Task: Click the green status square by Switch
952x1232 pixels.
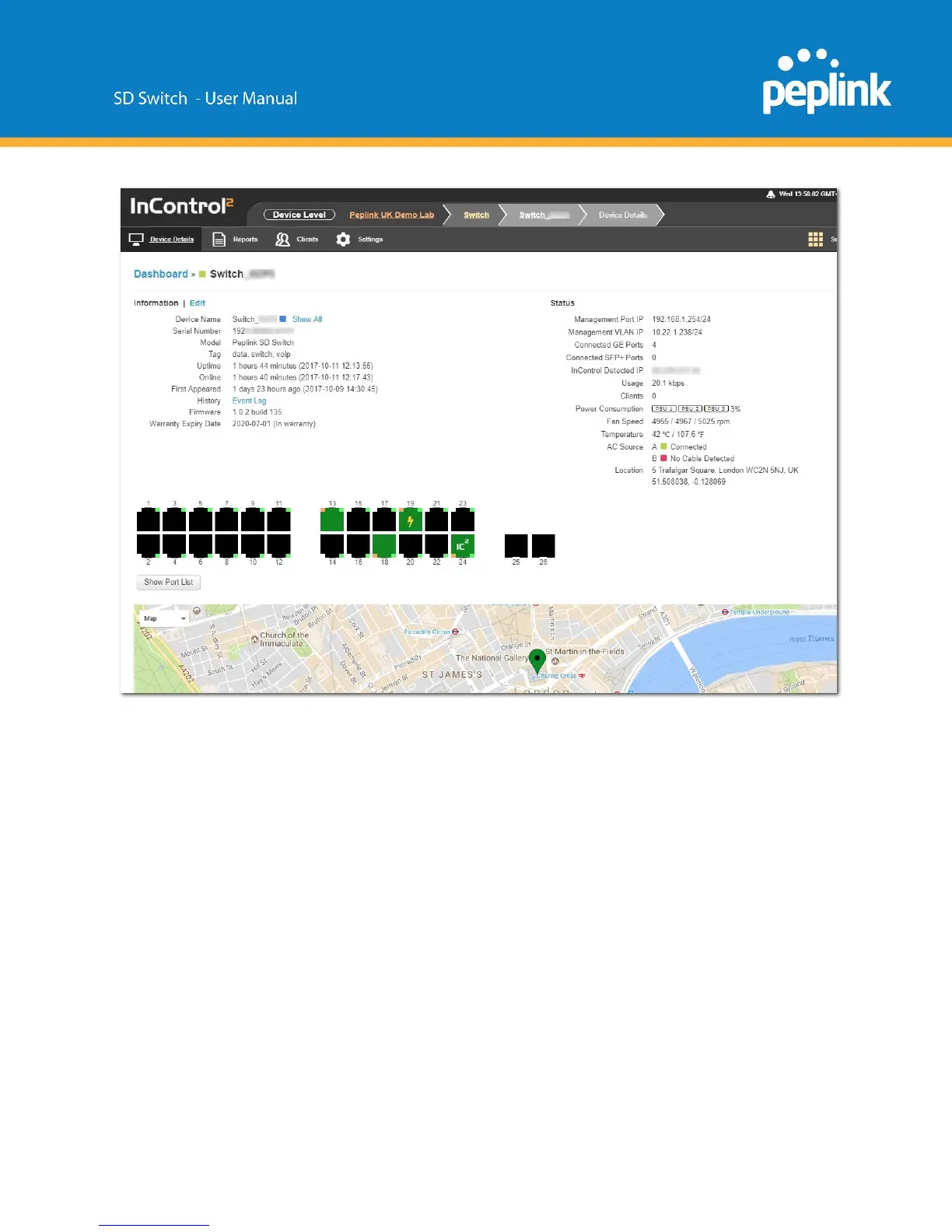Action: click(x=202, y=274)
